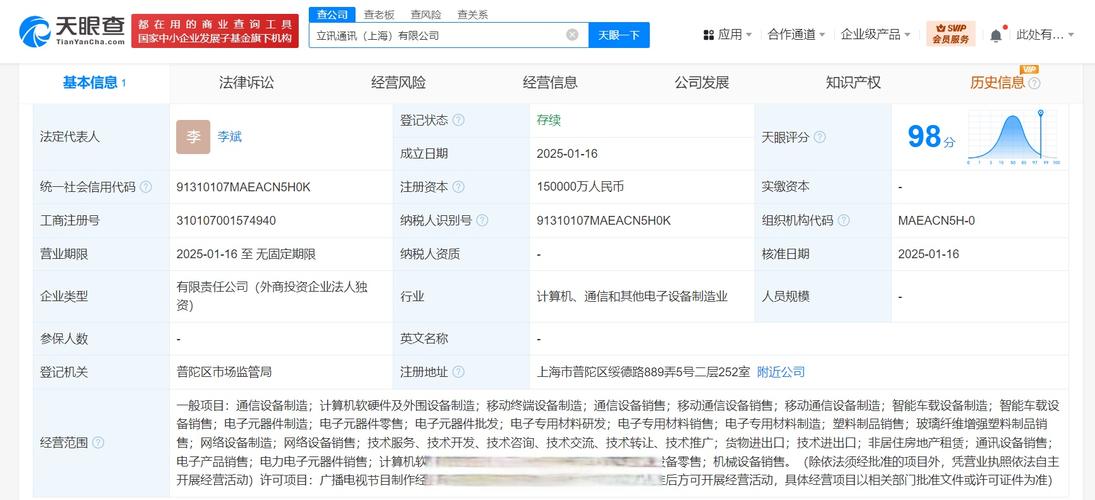Click the 天眼一下 search button

click(x=619, y=35)
